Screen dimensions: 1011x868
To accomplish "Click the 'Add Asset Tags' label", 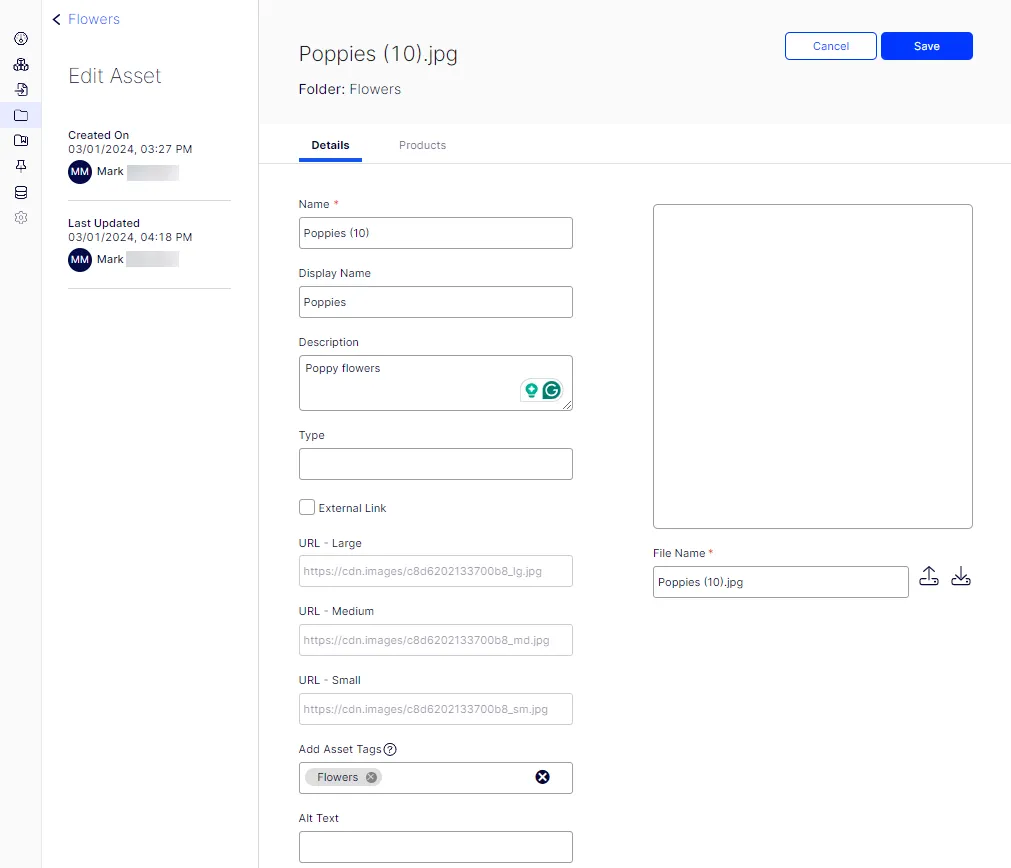I will [340, 749].
